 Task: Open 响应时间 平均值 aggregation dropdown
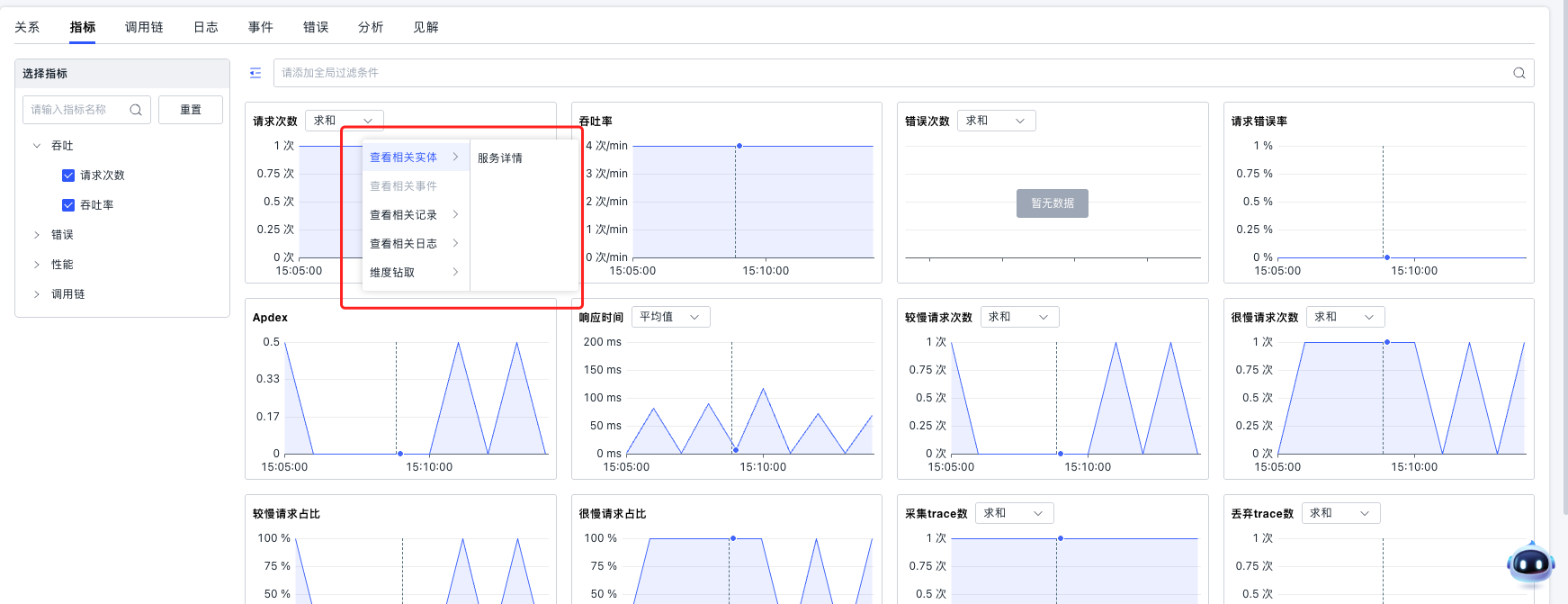coord(670,317)
